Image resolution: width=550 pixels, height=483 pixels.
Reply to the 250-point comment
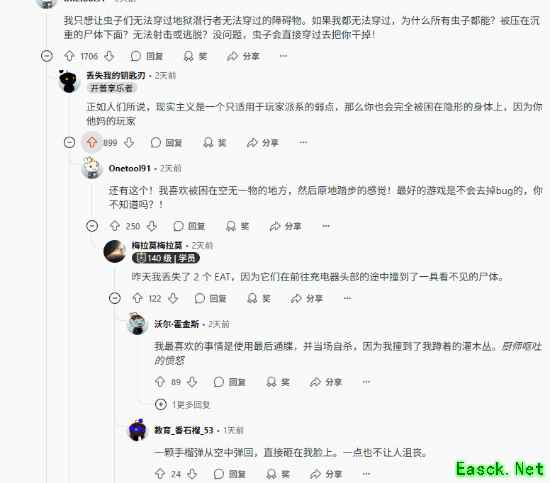coord(189,226)
